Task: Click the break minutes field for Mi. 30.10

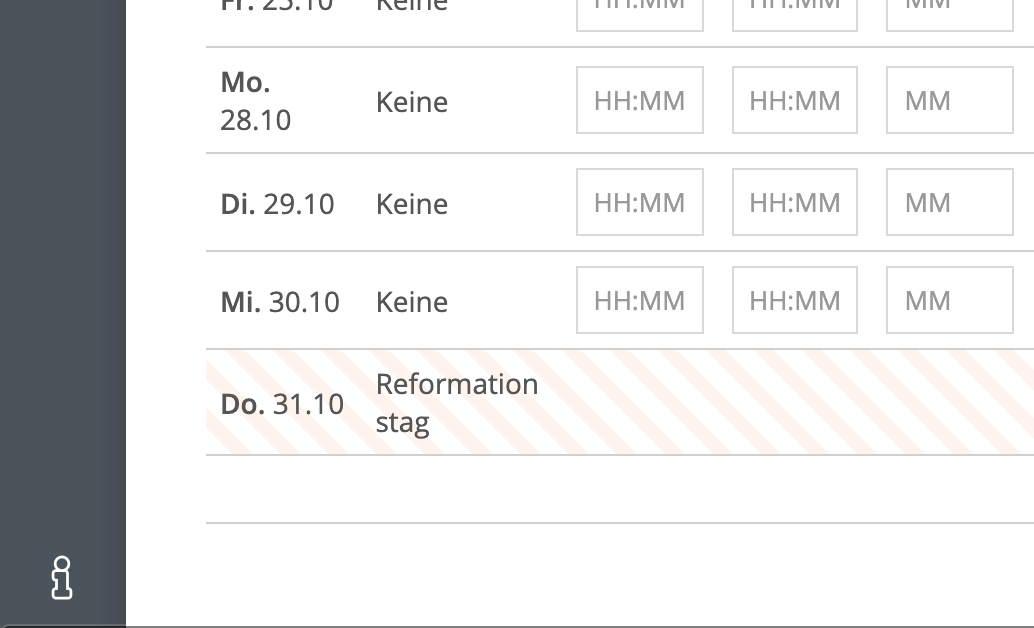Action: [x=949, y=300]
